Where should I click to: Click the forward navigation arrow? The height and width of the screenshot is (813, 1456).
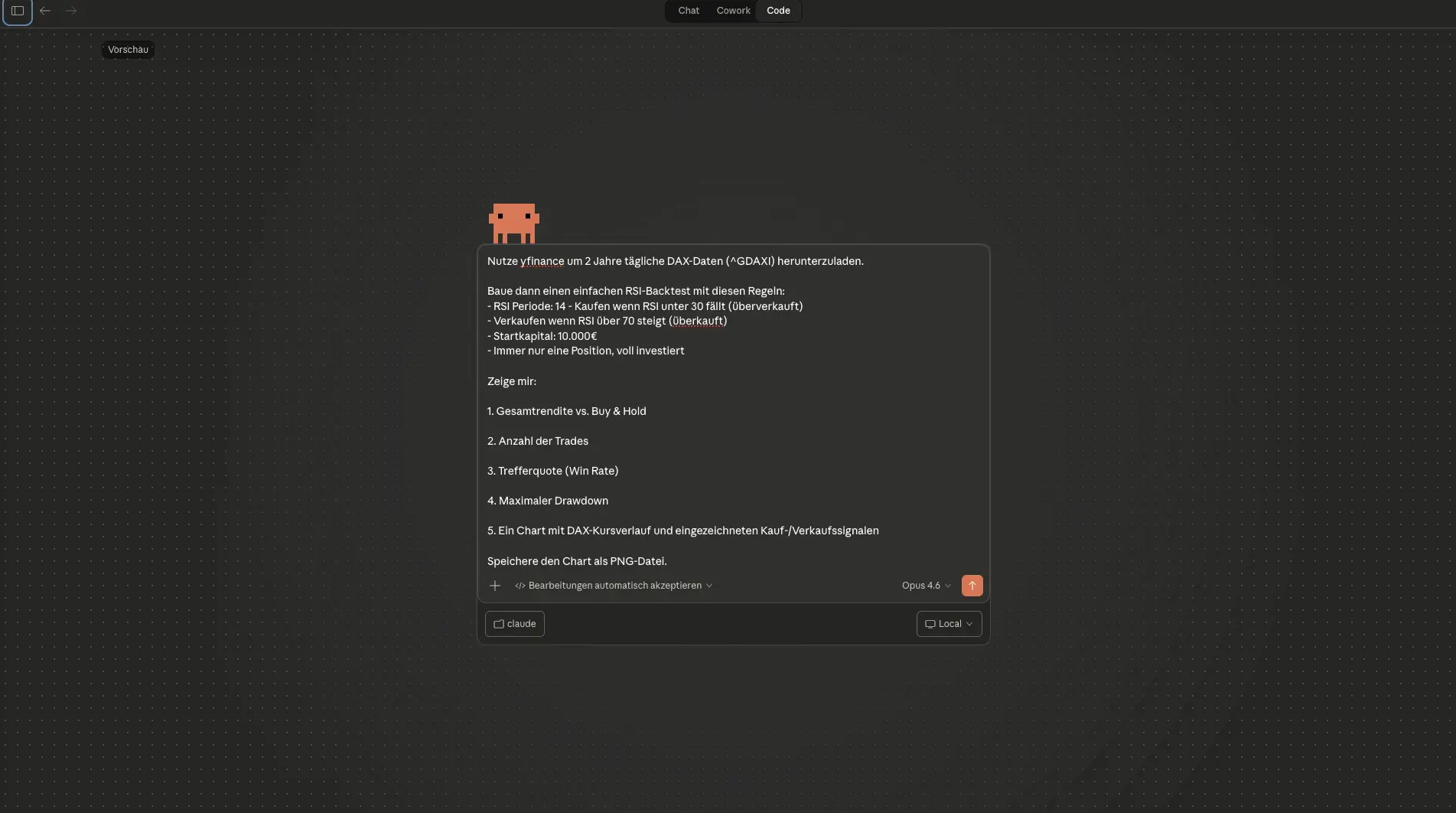71,11
